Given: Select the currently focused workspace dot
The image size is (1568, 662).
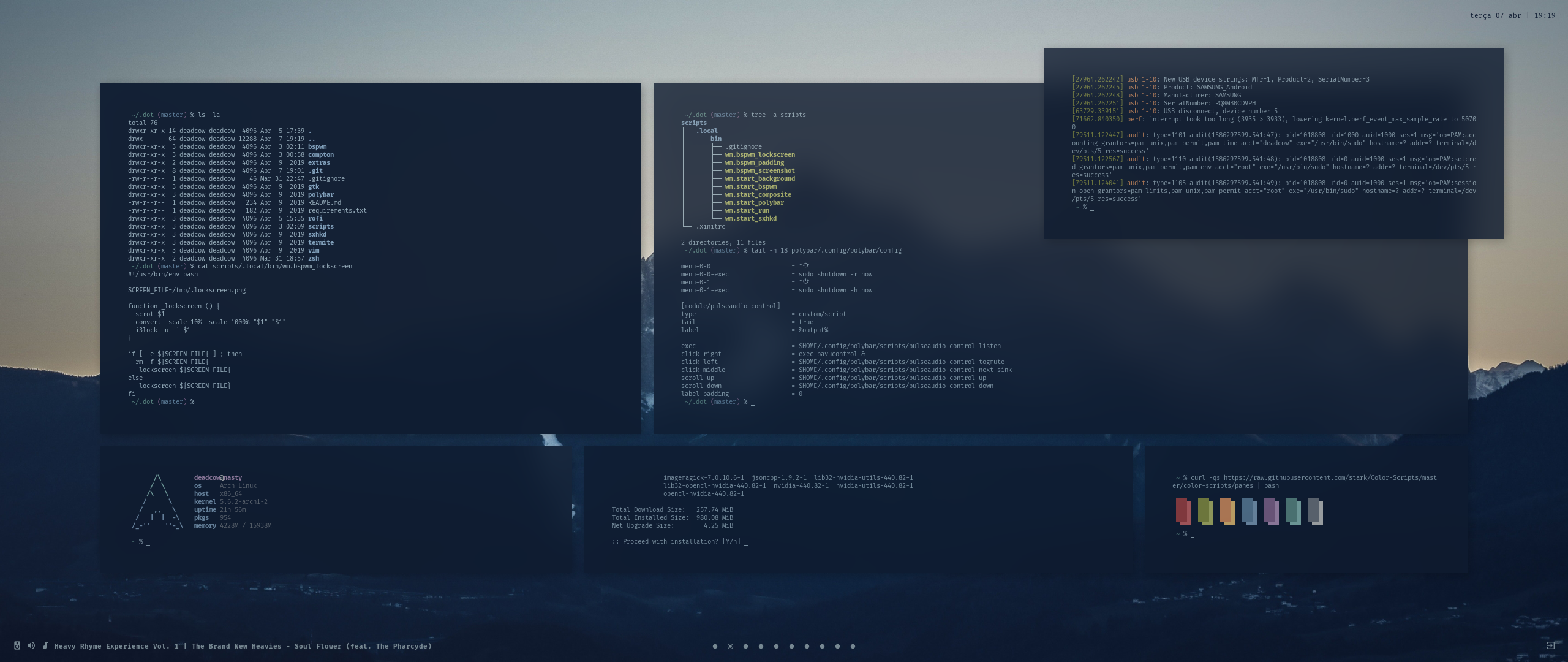Looking at the screenshot, I should (x=730, y=646).
